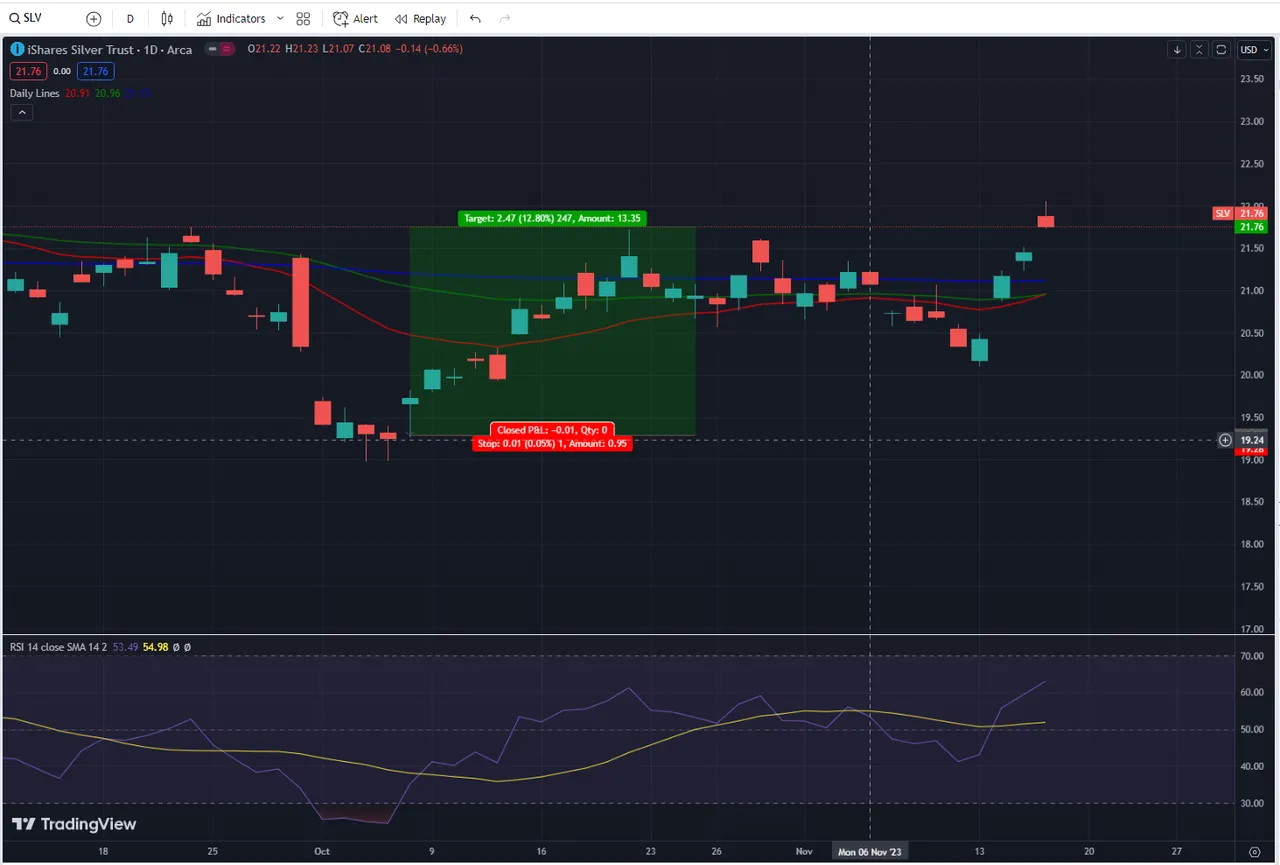Click the maximize chart pane icon
The width and height of the screenshot is (1280, 865).
[1221, 50]
